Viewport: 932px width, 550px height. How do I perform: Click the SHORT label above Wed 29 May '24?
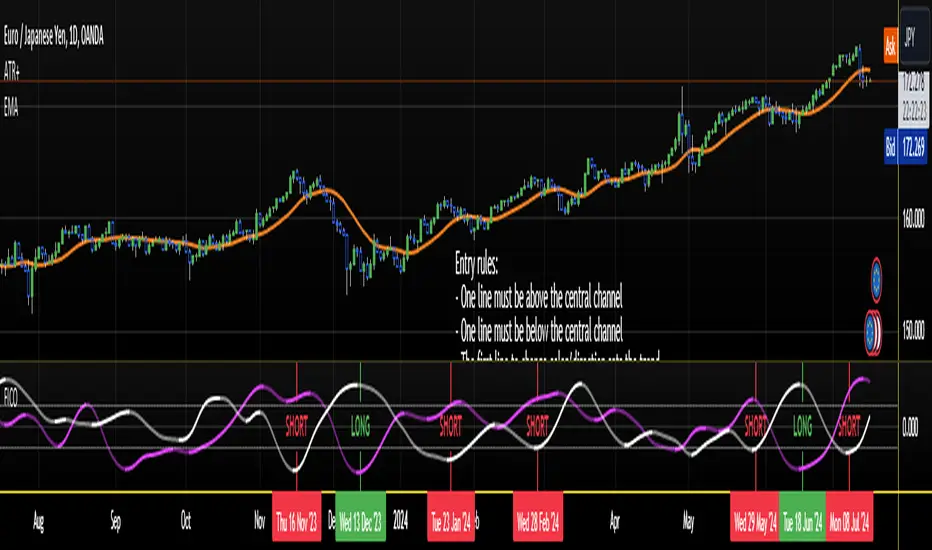pyautogui.click(x=755, y=426)
